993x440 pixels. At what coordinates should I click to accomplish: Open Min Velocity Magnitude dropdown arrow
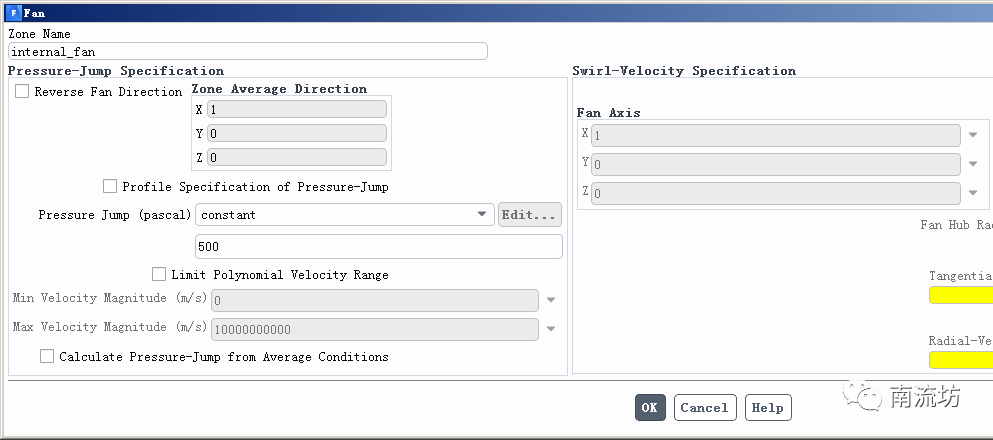pos(550,300)
